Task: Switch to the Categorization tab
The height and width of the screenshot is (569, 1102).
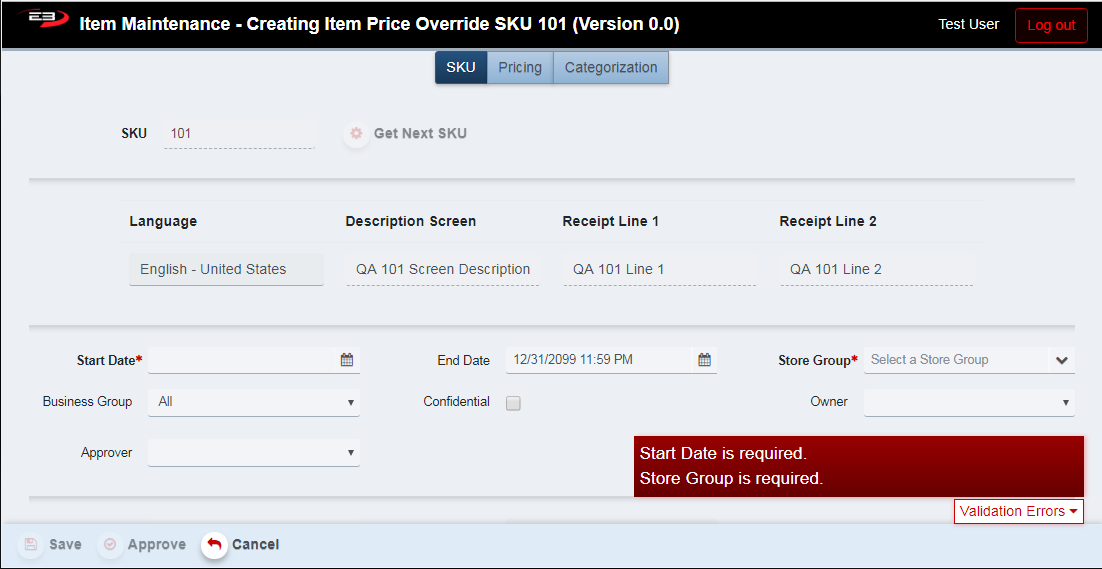Action: click(x=611, y=68)
